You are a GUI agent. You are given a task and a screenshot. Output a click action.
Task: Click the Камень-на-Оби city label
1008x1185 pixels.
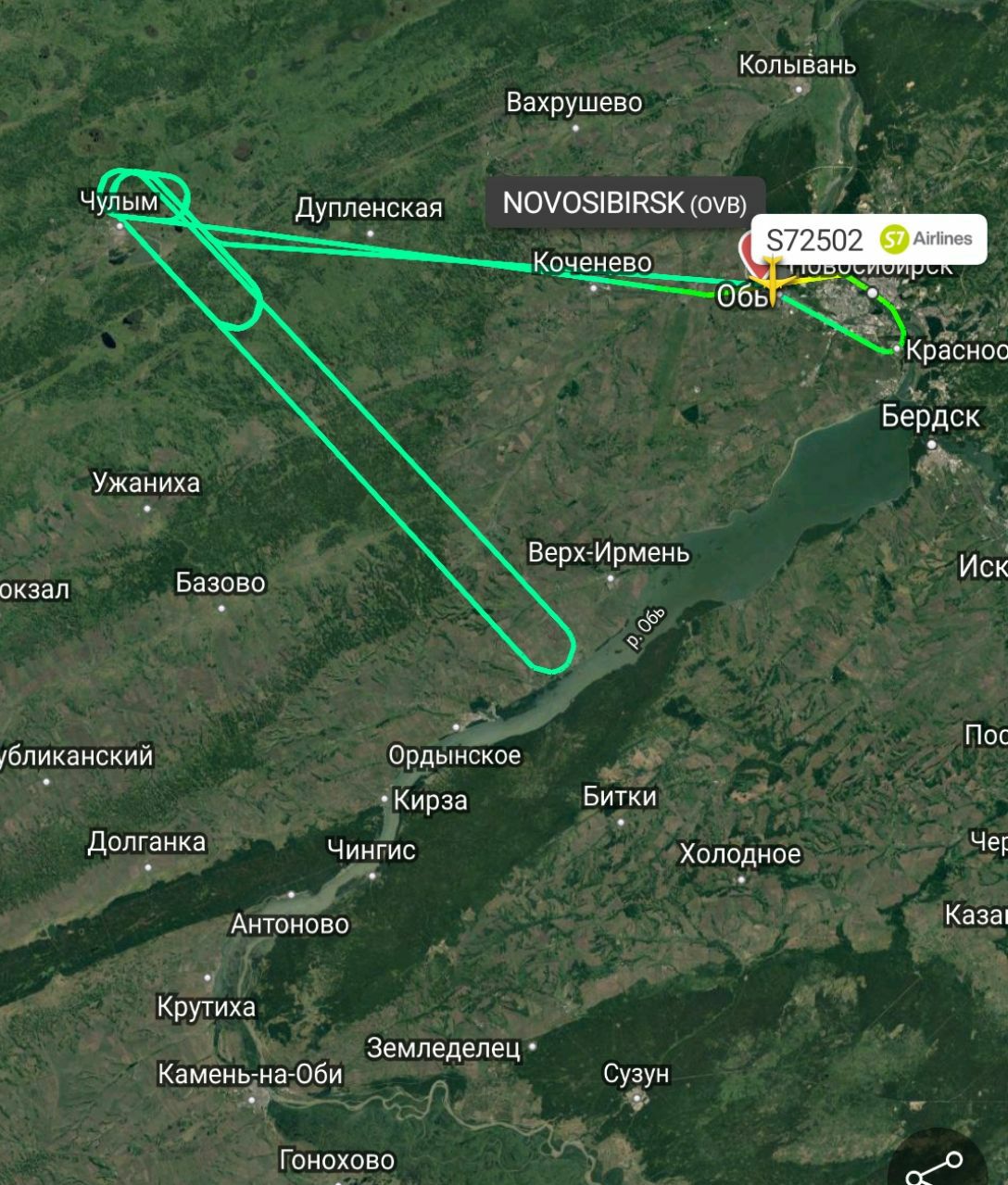click(x=250, y=1074)
